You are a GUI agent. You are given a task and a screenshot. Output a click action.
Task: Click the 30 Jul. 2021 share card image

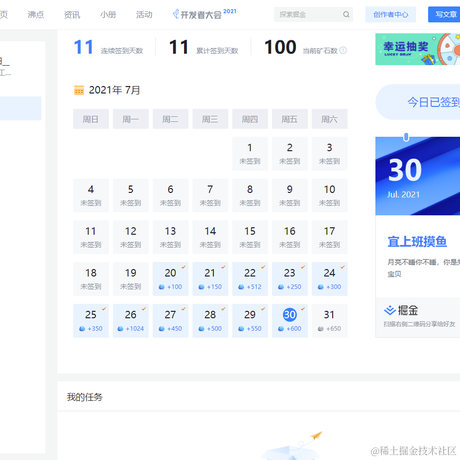point(418,176)
